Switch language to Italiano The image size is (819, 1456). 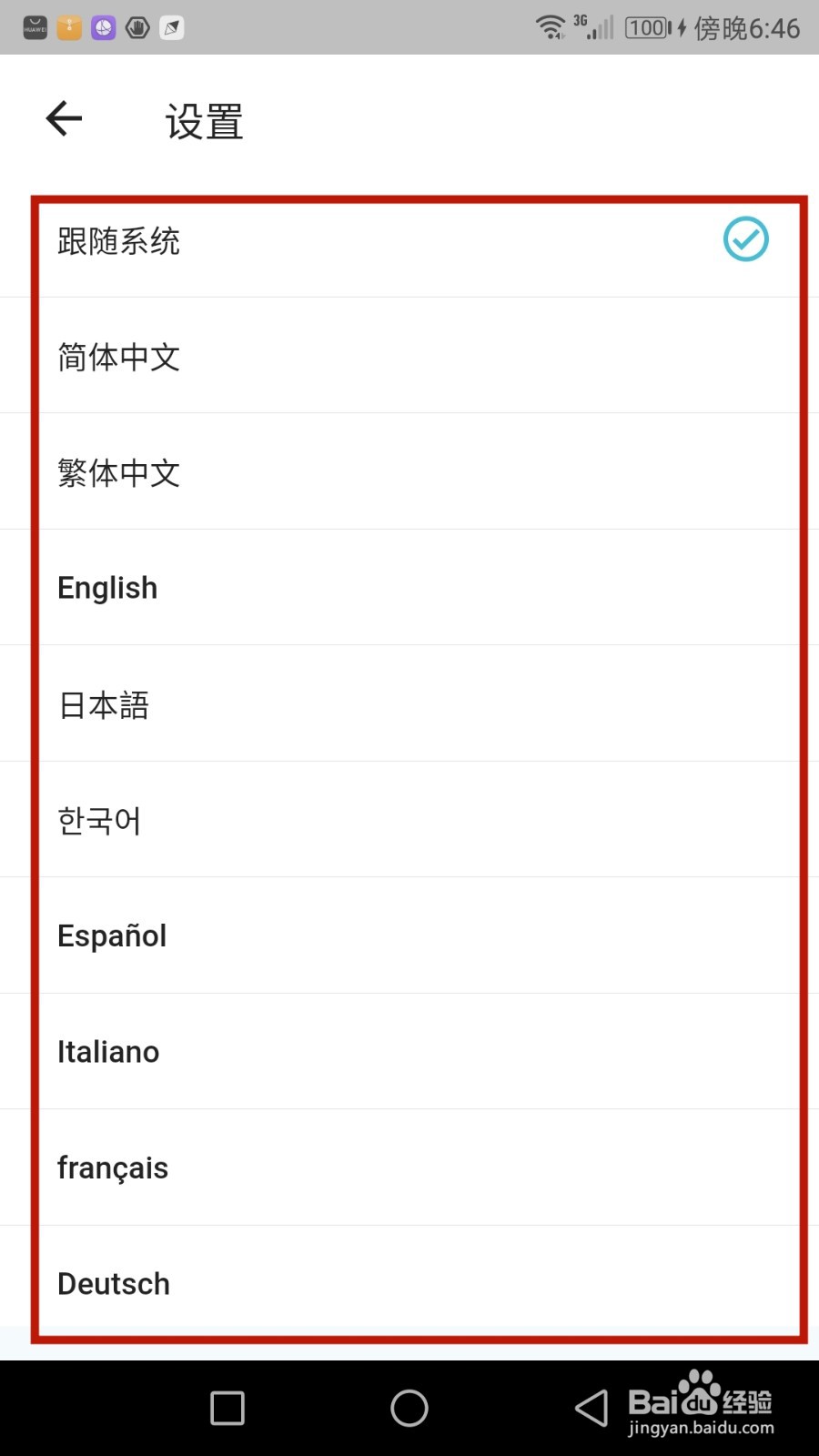click(409, 1052)
